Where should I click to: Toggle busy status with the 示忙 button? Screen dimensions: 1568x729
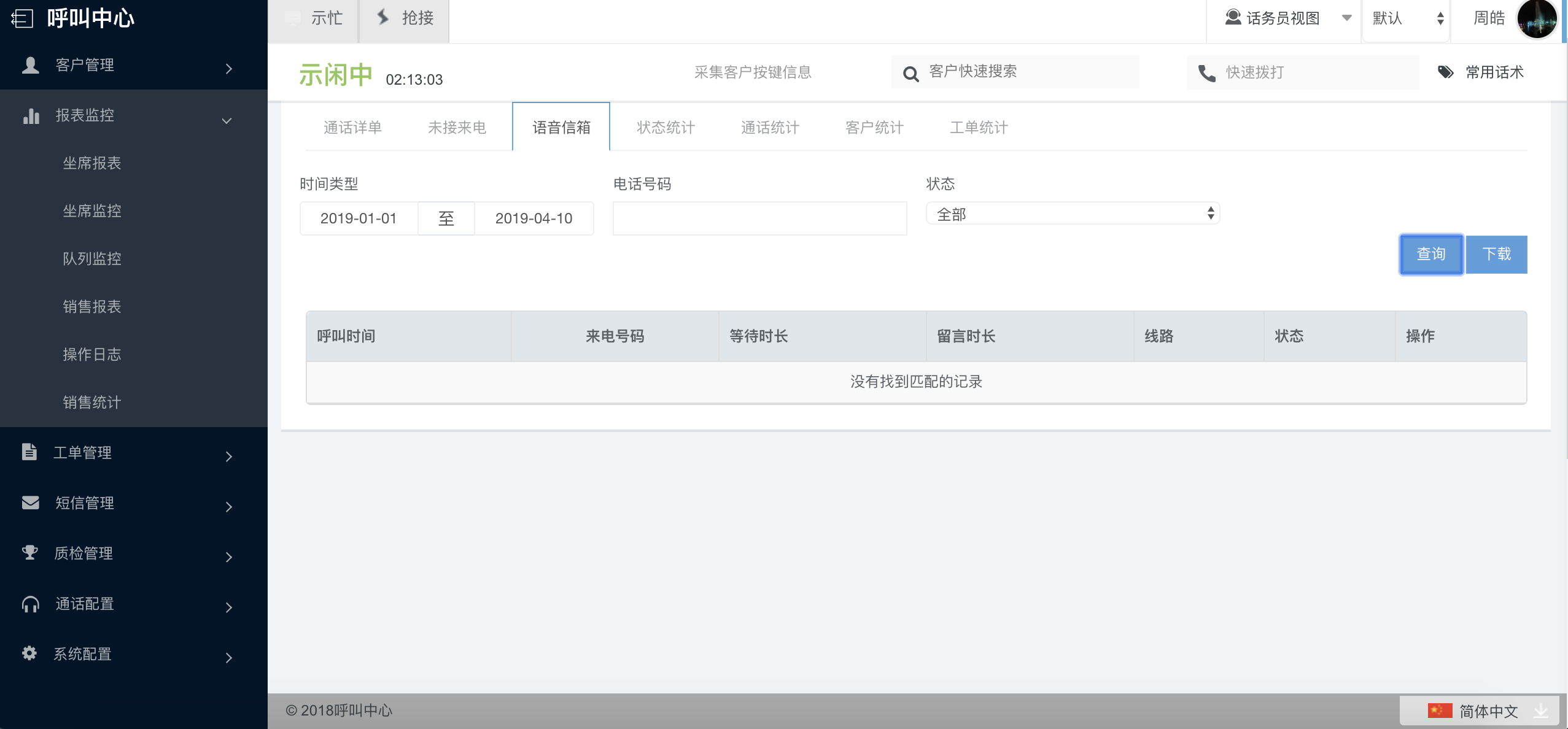tap(314, 18)
